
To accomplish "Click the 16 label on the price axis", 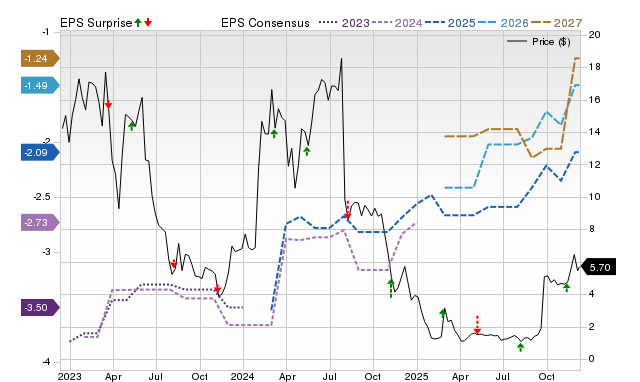I will coord(595,100).
